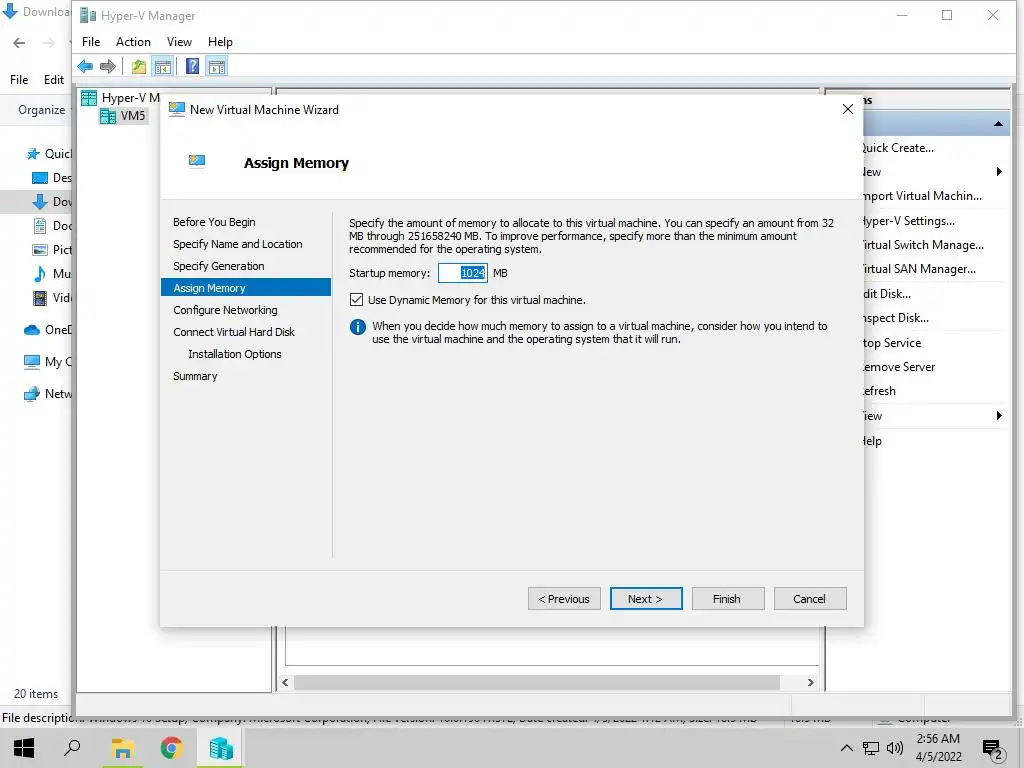Click the taskbar Search magnifier icon
This screenshot has height=768, width=1024.
point(72,748)
